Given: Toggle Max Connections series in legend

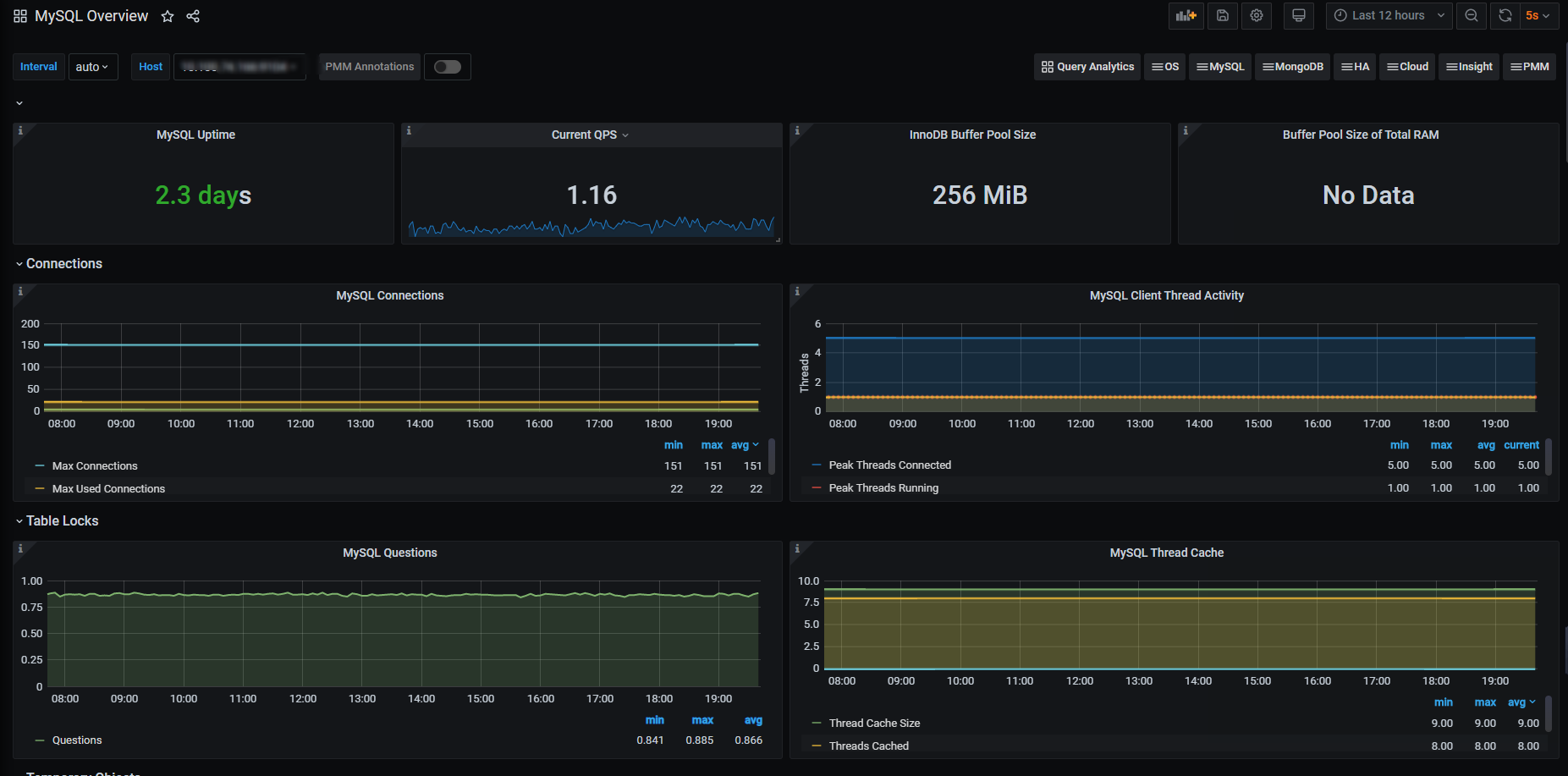Looking at the screenshot, I should [95, 466].
